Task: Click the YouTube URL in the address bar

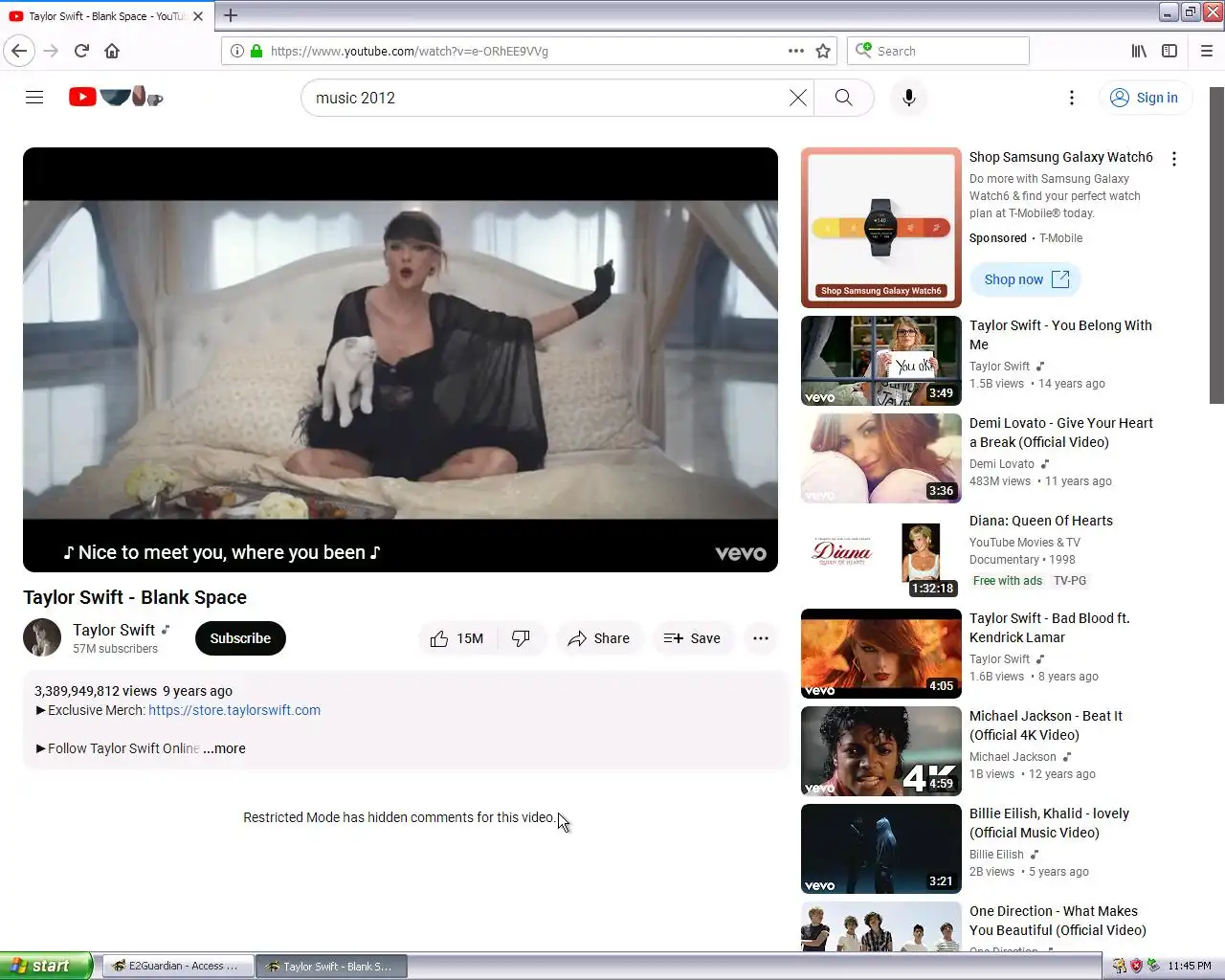Action: [410, 51]
